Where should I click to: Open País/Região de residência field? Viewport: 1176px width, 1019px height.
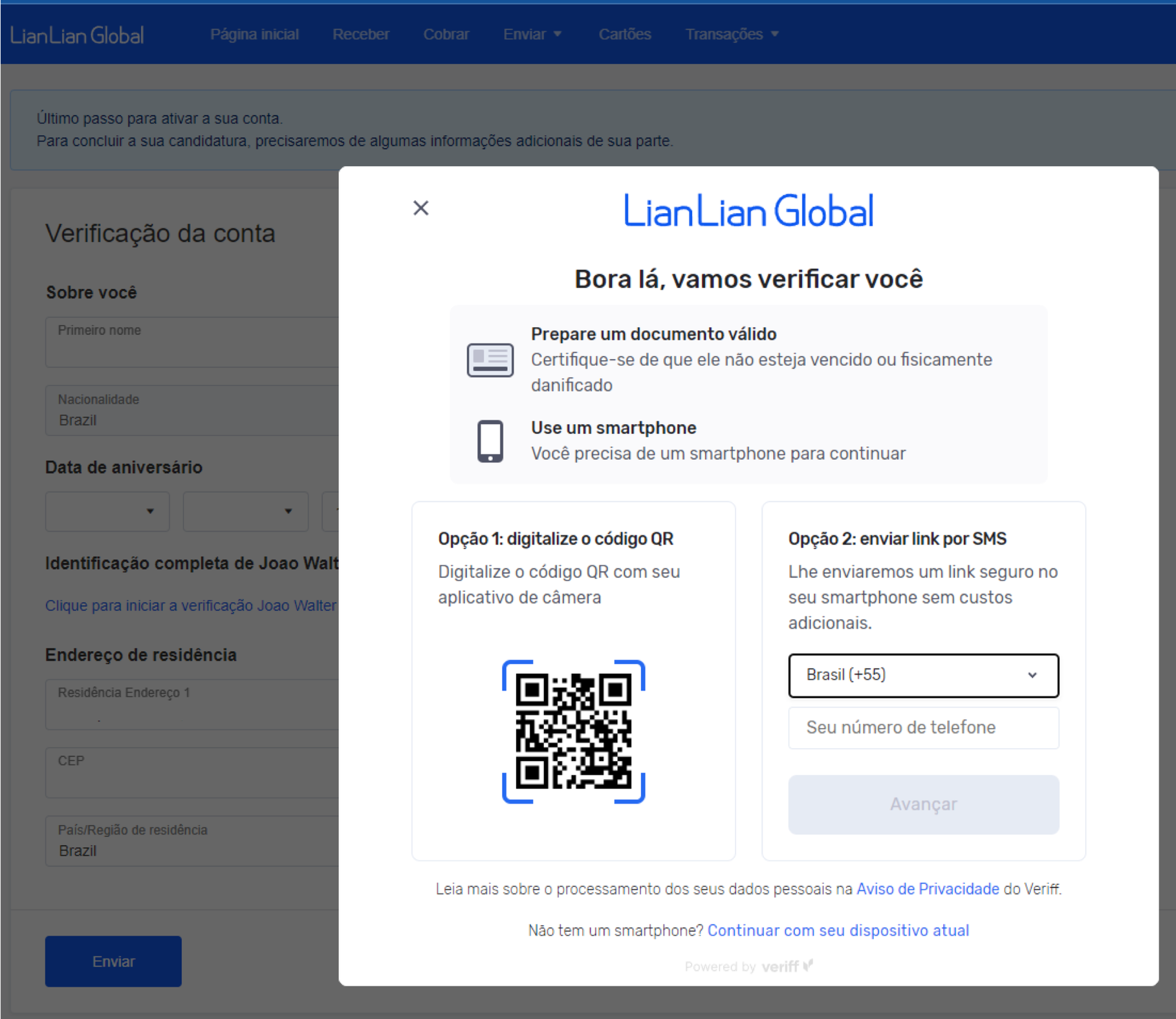(192, 841)
